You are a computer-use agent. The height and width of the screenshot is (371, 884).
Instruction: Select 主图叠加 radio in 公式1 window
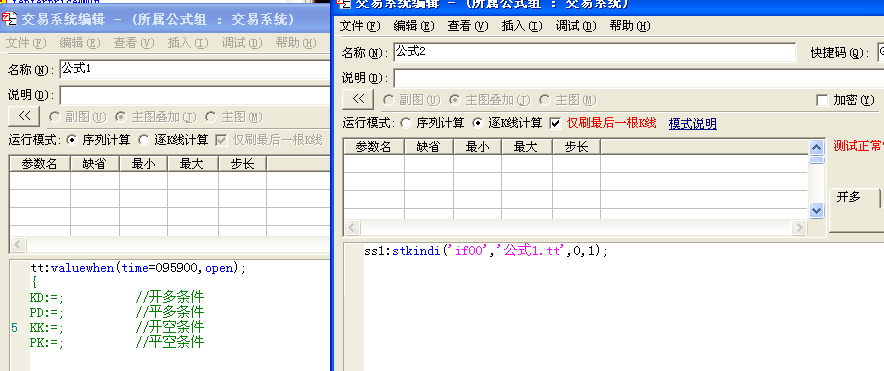[120, 117]
